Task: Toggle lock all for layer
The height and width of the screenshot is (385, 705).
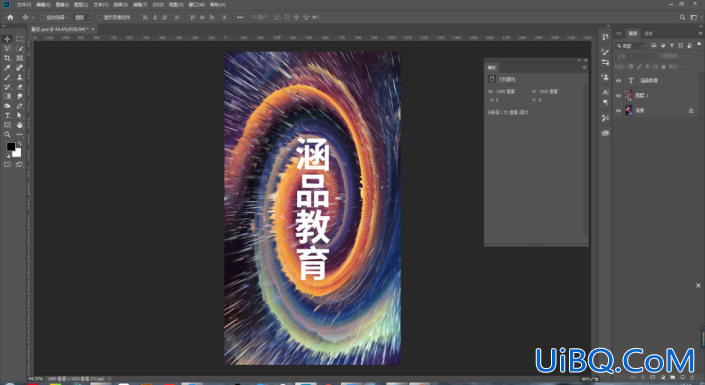Action: [664, 67]
